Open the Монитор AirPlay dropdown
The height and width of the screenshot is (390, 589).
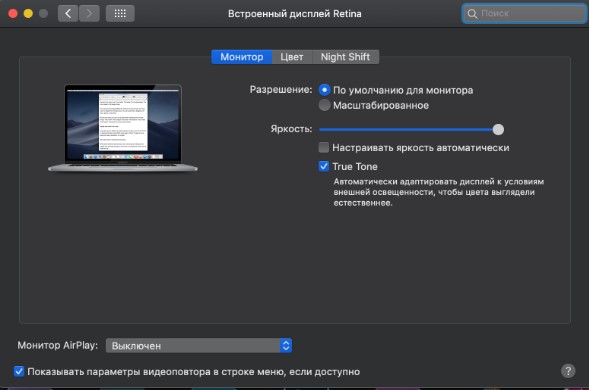(x=199, y=345)
